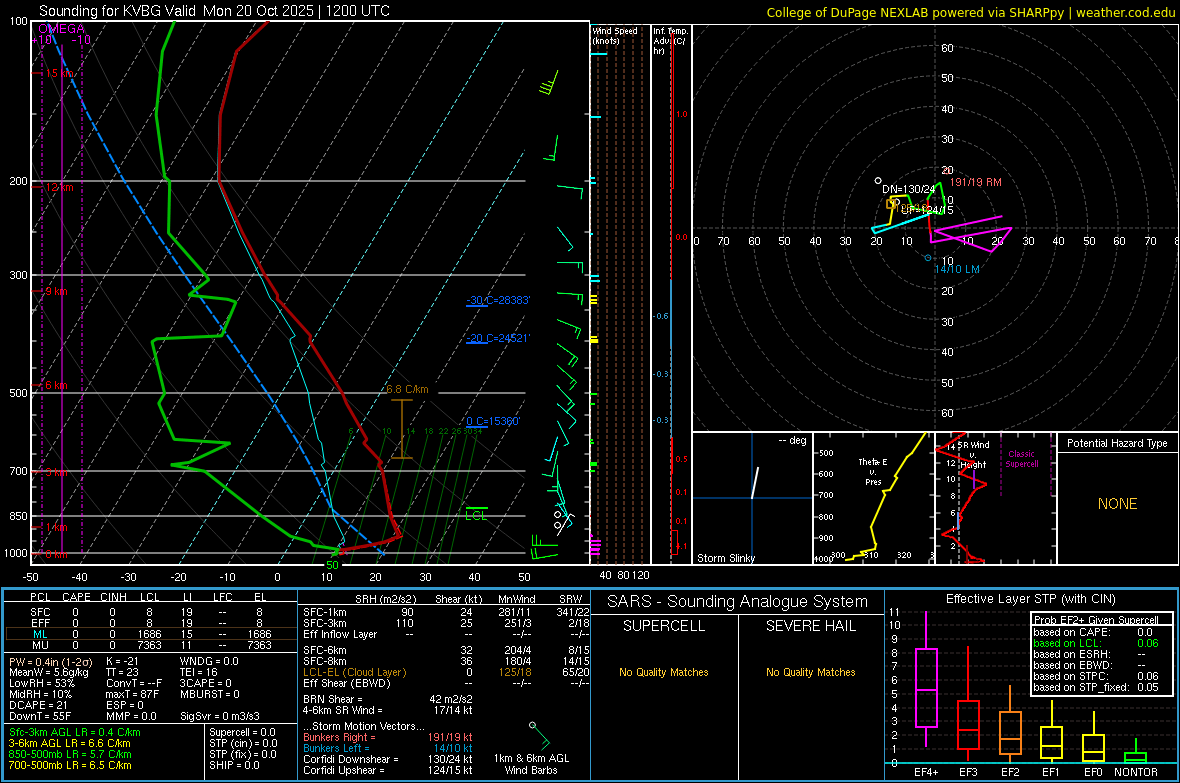Click the 'DCAPE = 21' value
The width and height of the screenshot is (1180, 783).
38,705
